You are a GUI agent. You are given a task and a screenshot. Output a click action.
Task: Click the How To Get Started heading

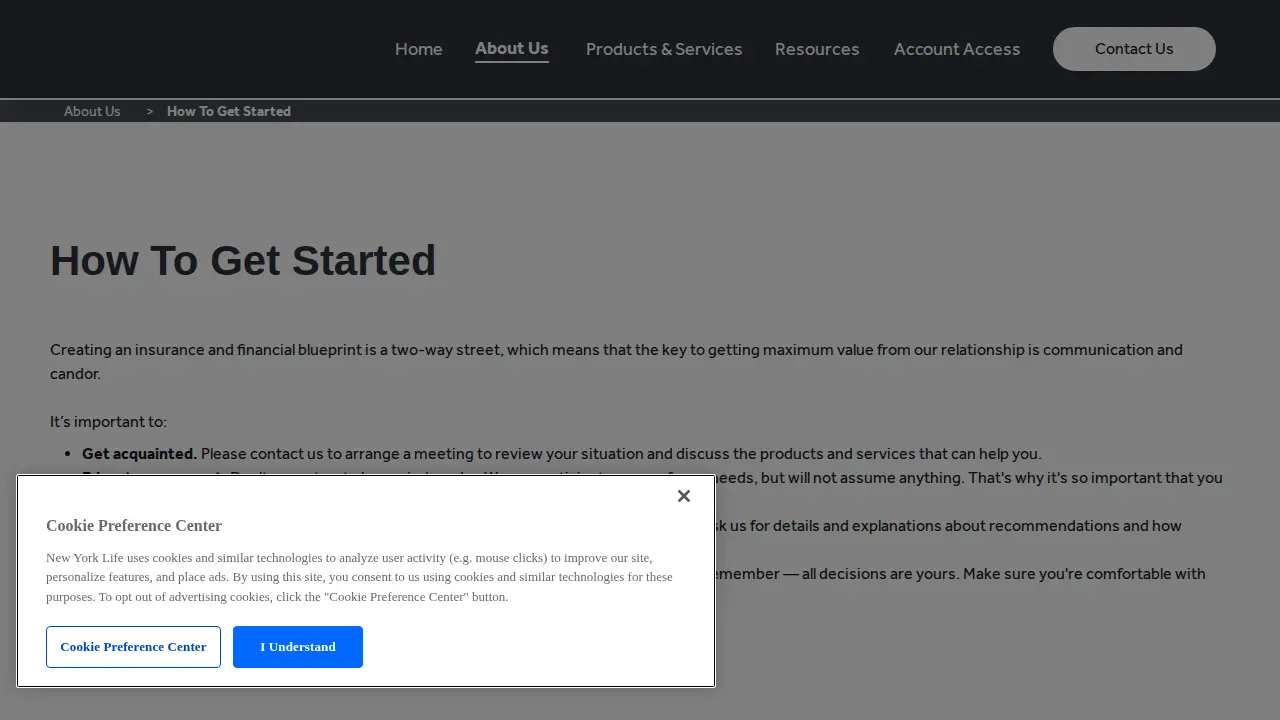(243, 261)
